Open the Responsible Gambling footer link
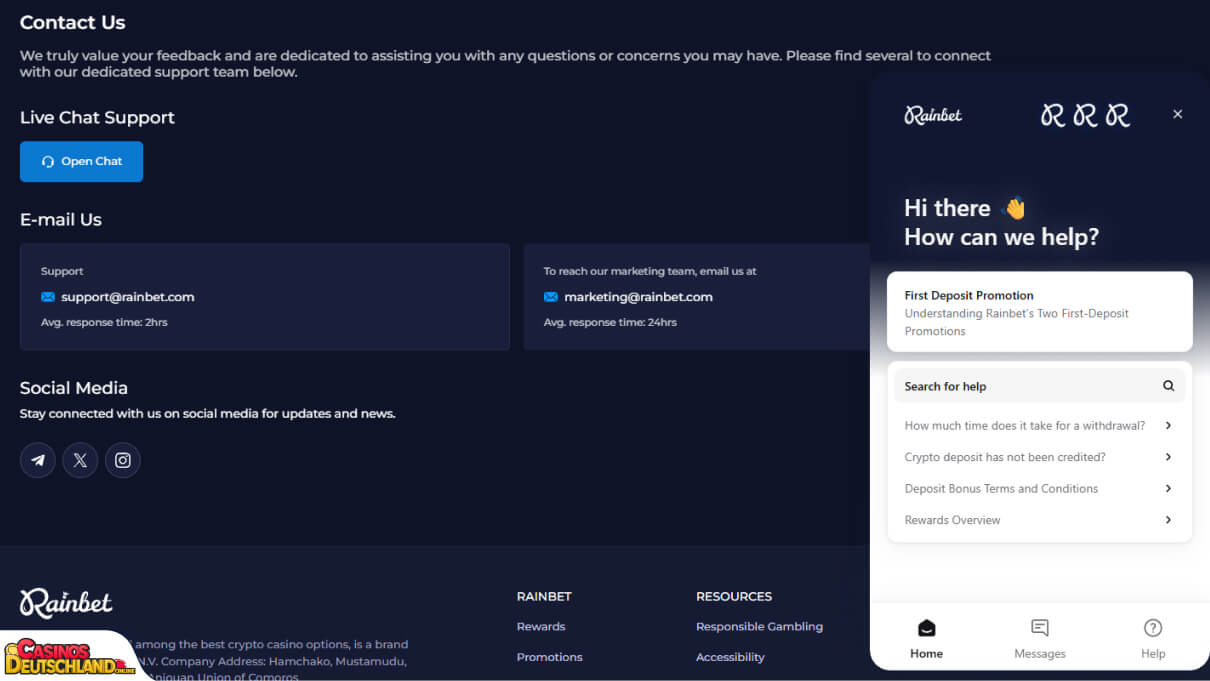This screenshot has height=681, width=1210. (760, 627)
